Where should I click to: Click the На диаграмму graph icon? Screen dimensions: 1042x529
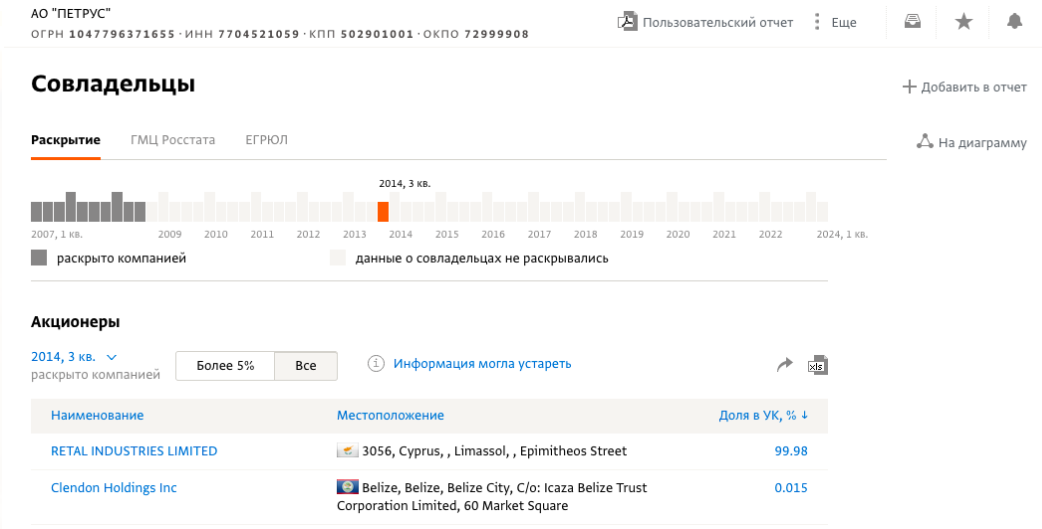(x=925, y=142)
